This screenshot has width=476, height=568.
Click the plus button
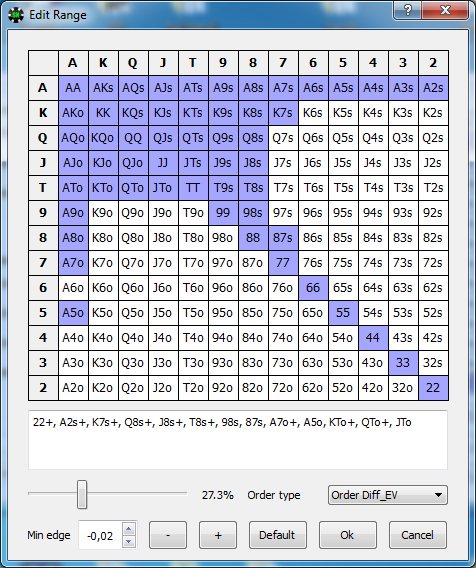218,535
